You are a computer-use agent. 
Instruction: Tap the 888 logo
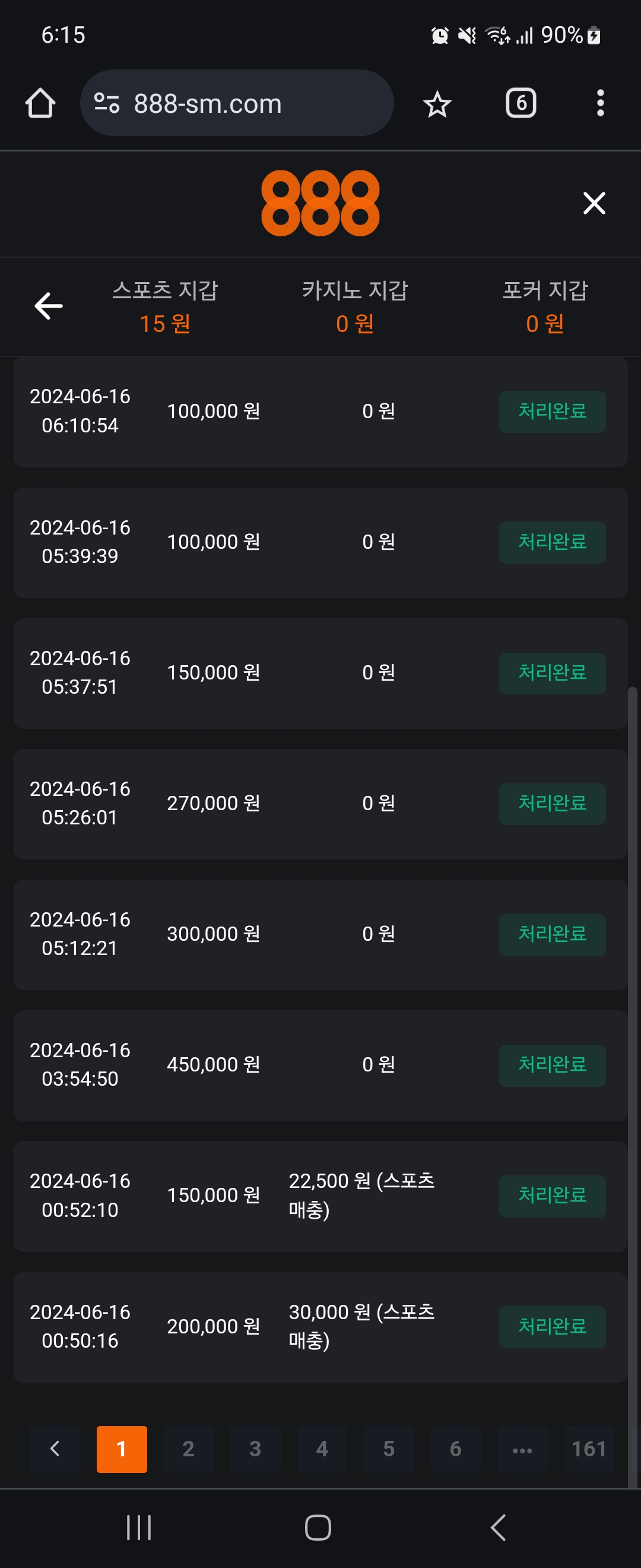pyautogui.click(x=320, y=203)
